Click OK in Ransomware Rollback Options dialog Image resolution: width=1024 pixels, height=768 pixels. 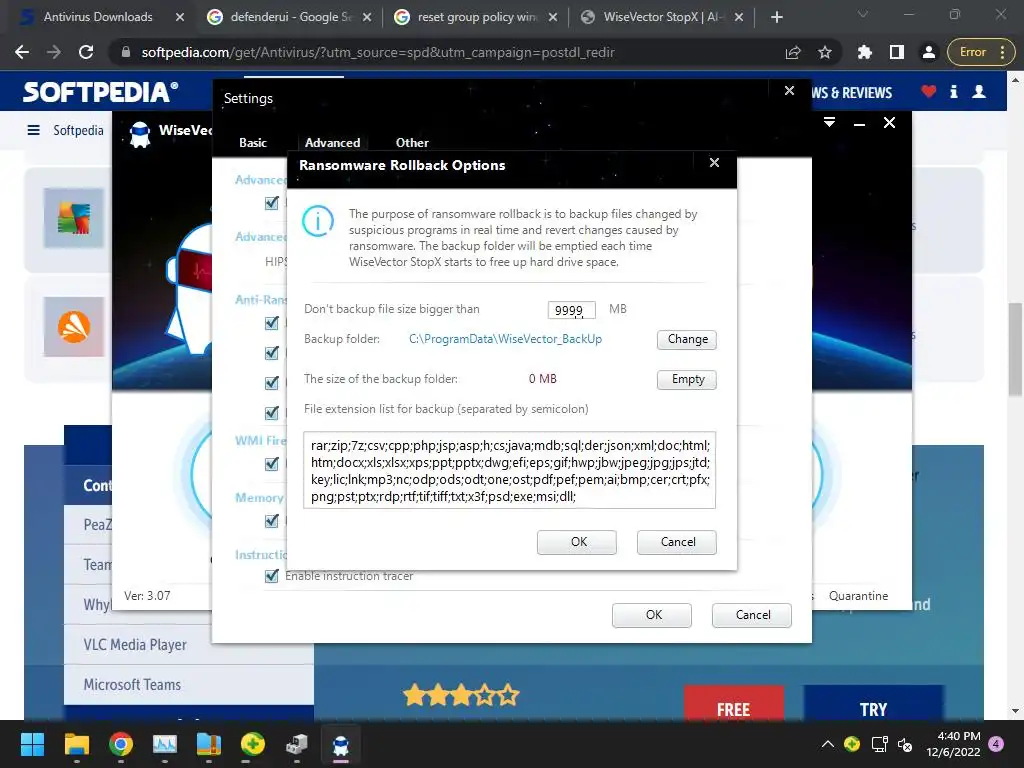pos(577,542)
